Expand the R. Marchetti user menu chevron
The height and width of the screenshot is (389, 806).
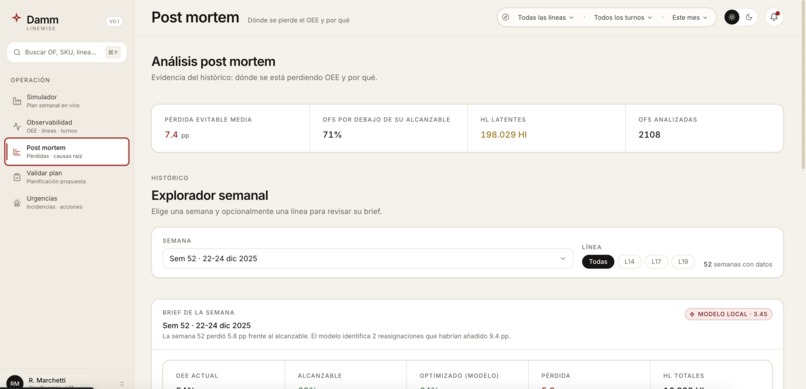(x=122, y=383)
